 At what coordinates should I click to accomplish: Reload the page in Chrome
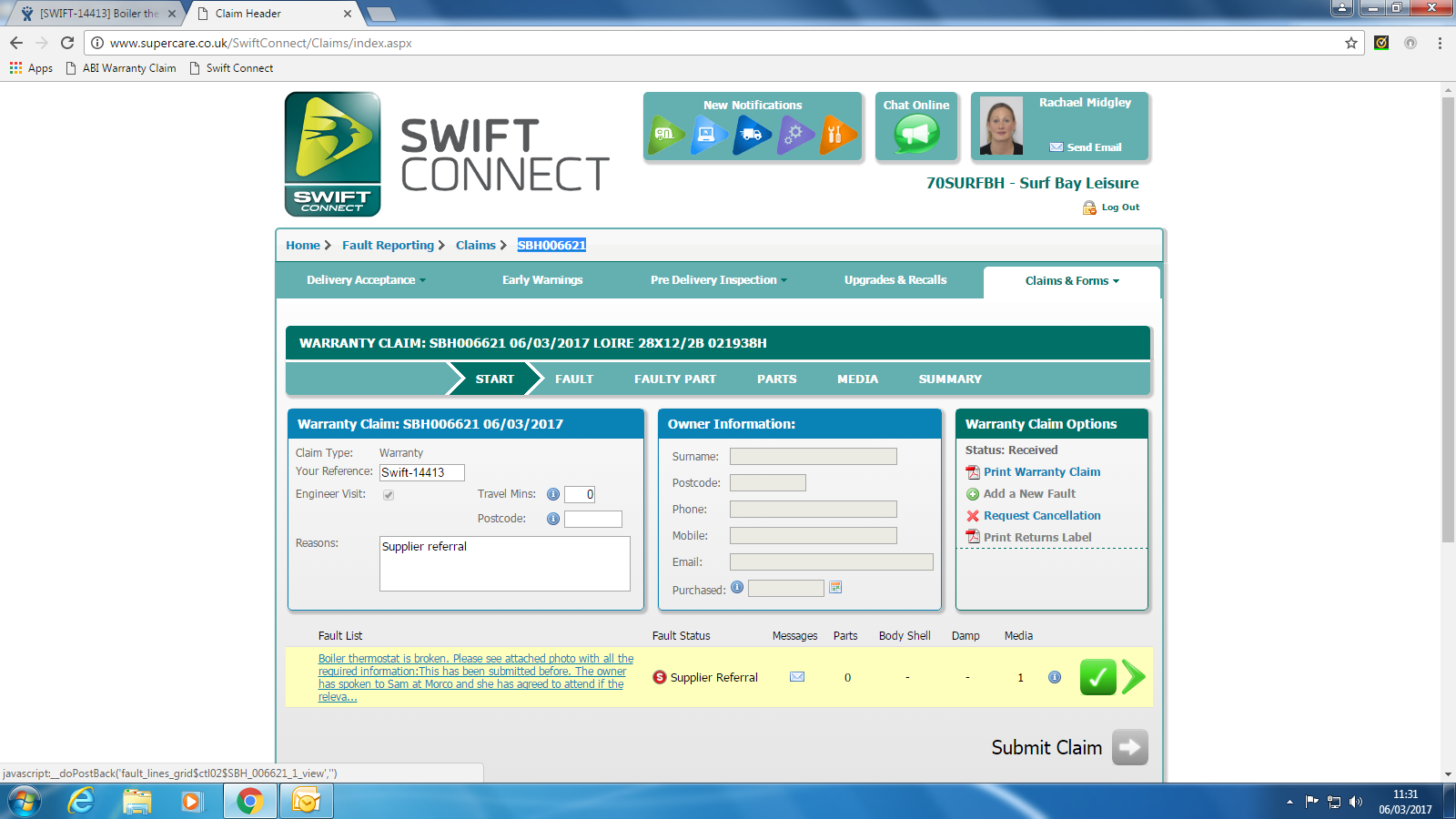click(67, 43)
